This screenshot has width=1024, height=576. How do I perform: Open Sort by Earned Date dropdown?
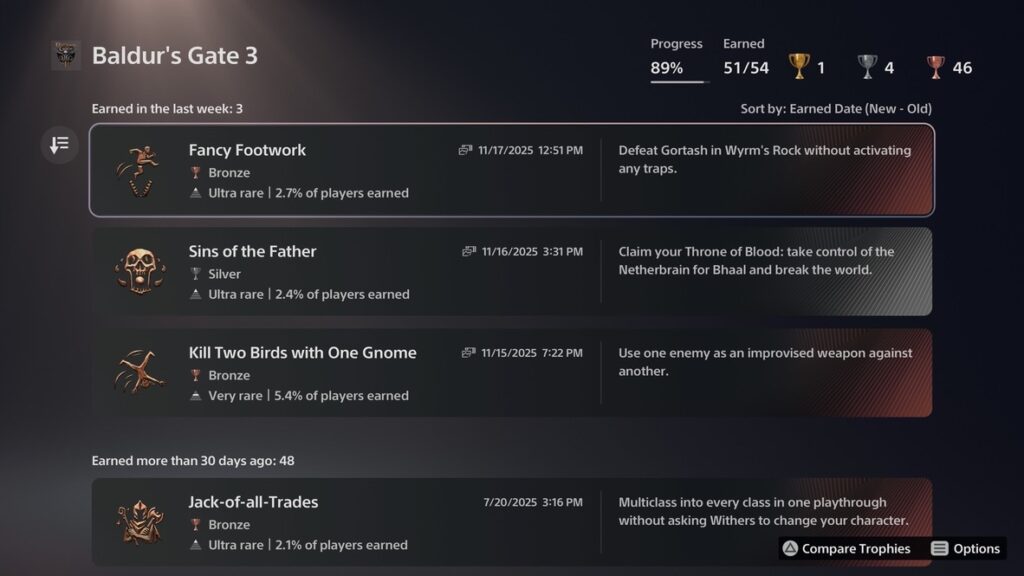tap(831, 108)
